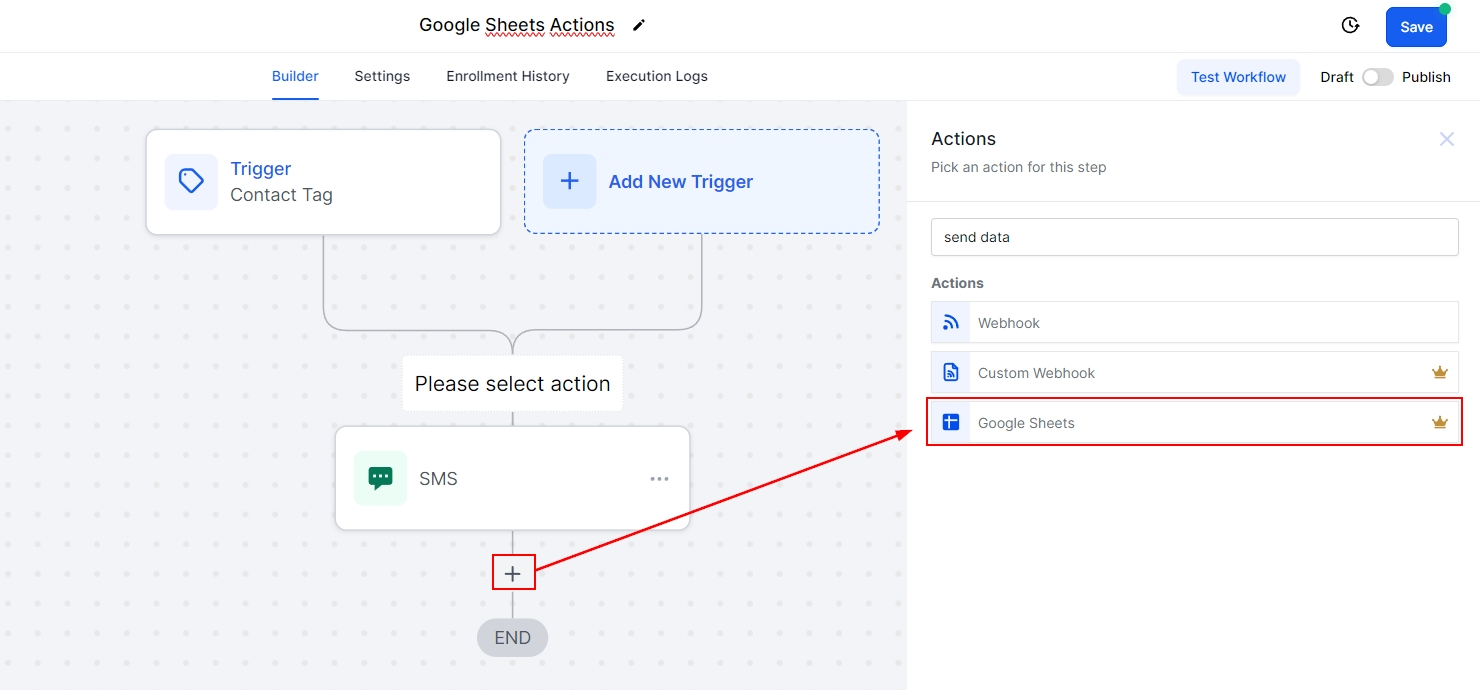This screenshot has width=1480, height=690.
Task: Click the Test Workflow button
Action: (1238, 77)
